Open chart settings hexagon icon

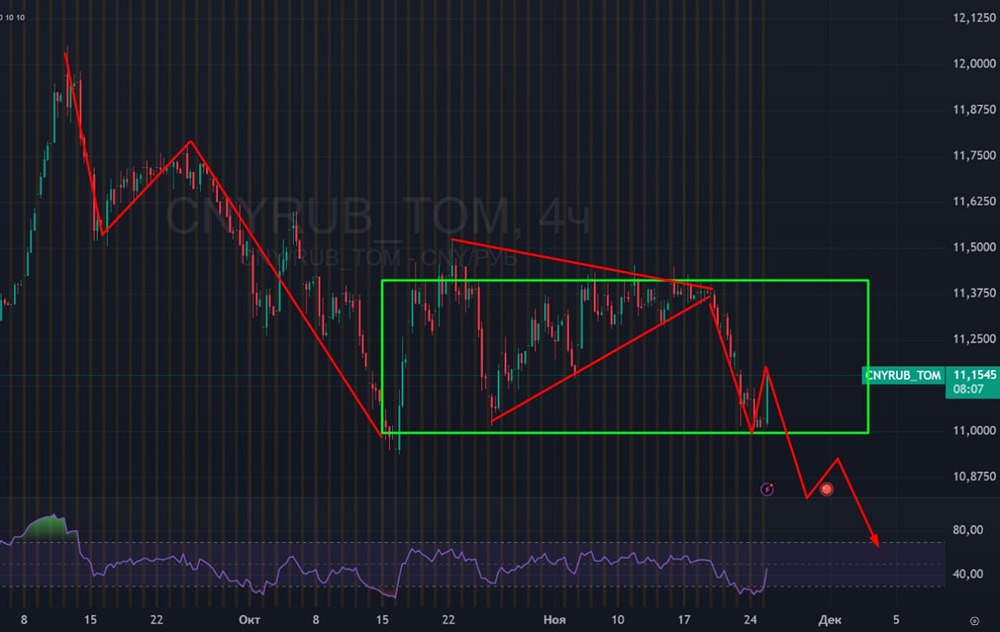974,621
